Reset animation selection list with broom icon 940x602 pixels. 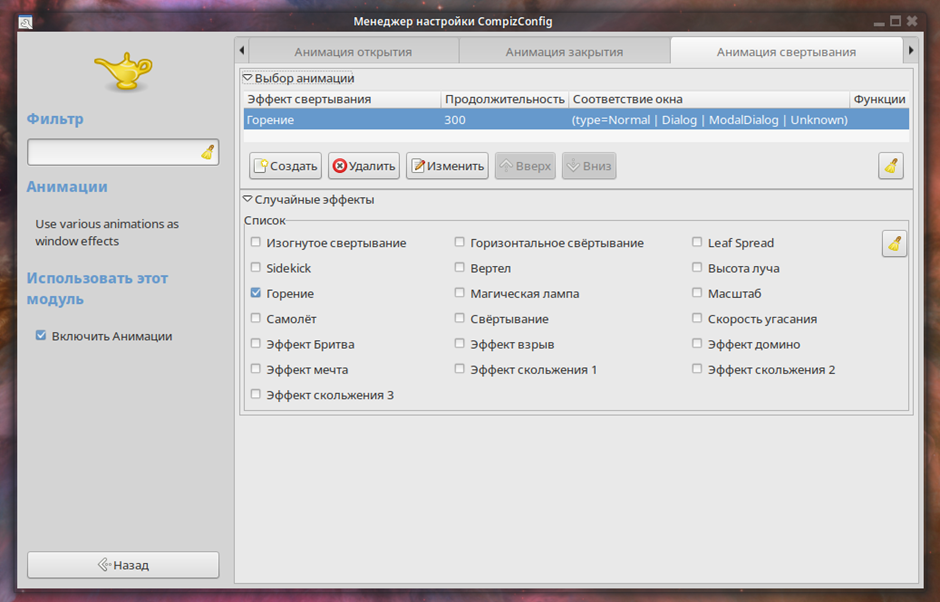pos(891,166)
